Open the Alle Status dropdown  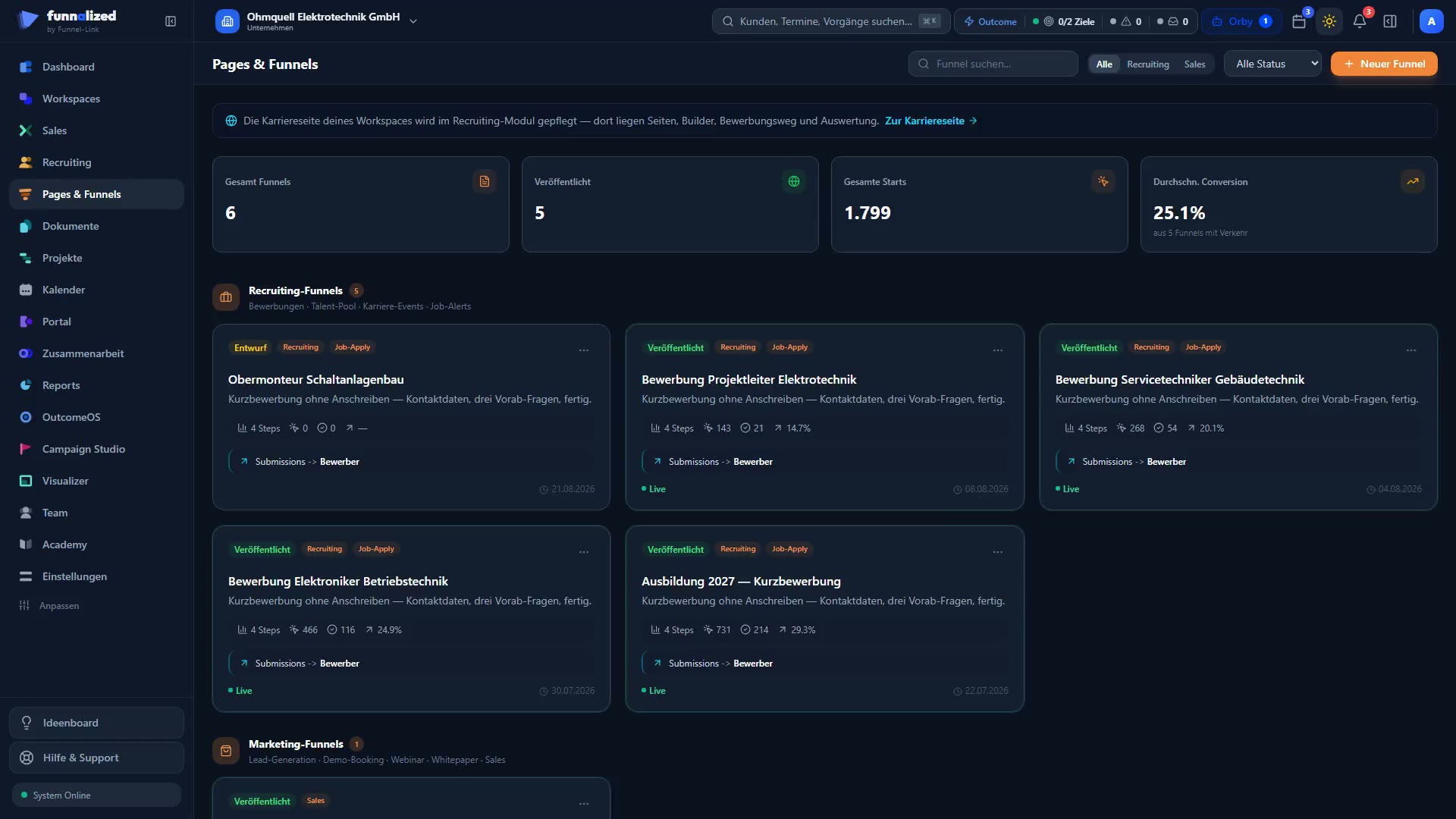(1272, 64)
